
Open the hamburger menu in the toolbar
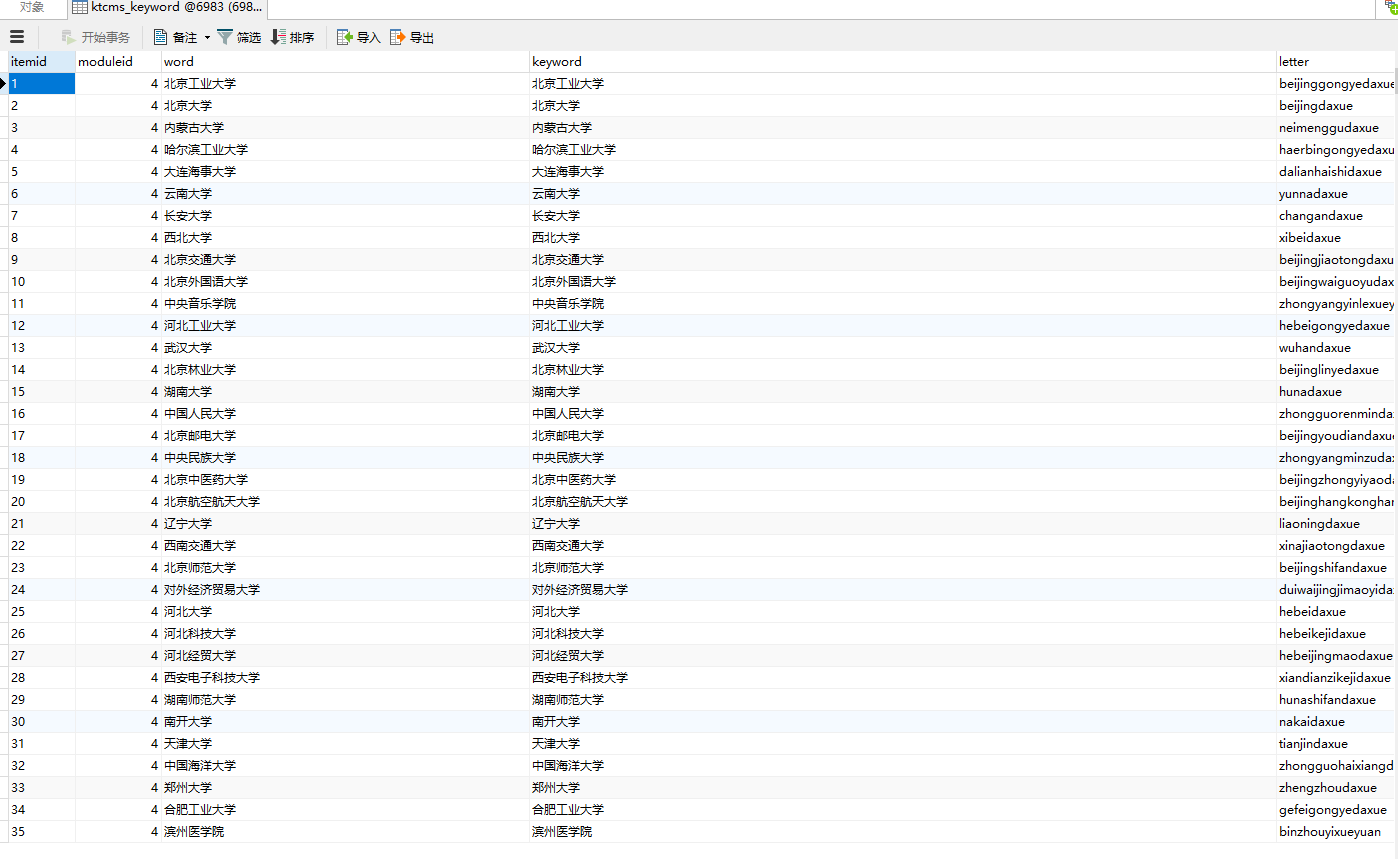pos(17,37)
